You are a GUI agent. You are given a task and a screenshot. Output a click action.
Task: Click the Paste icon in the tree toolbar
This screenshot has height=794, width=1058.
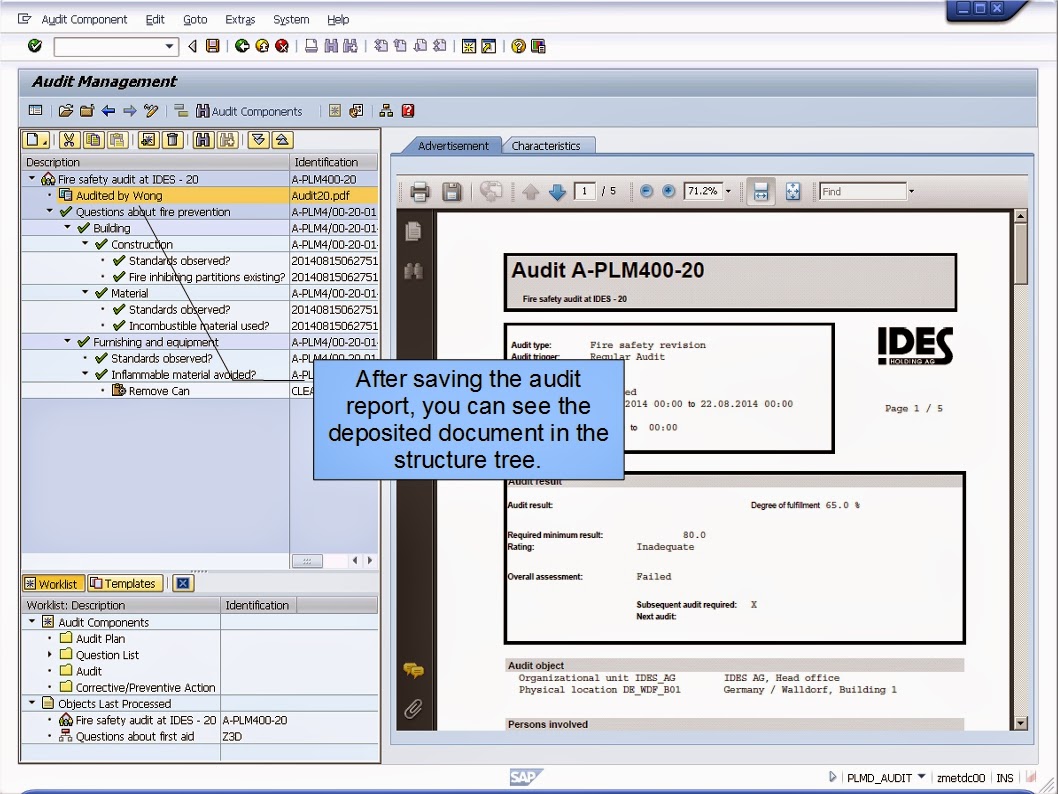pyautogui.click(x=116, y=140)
